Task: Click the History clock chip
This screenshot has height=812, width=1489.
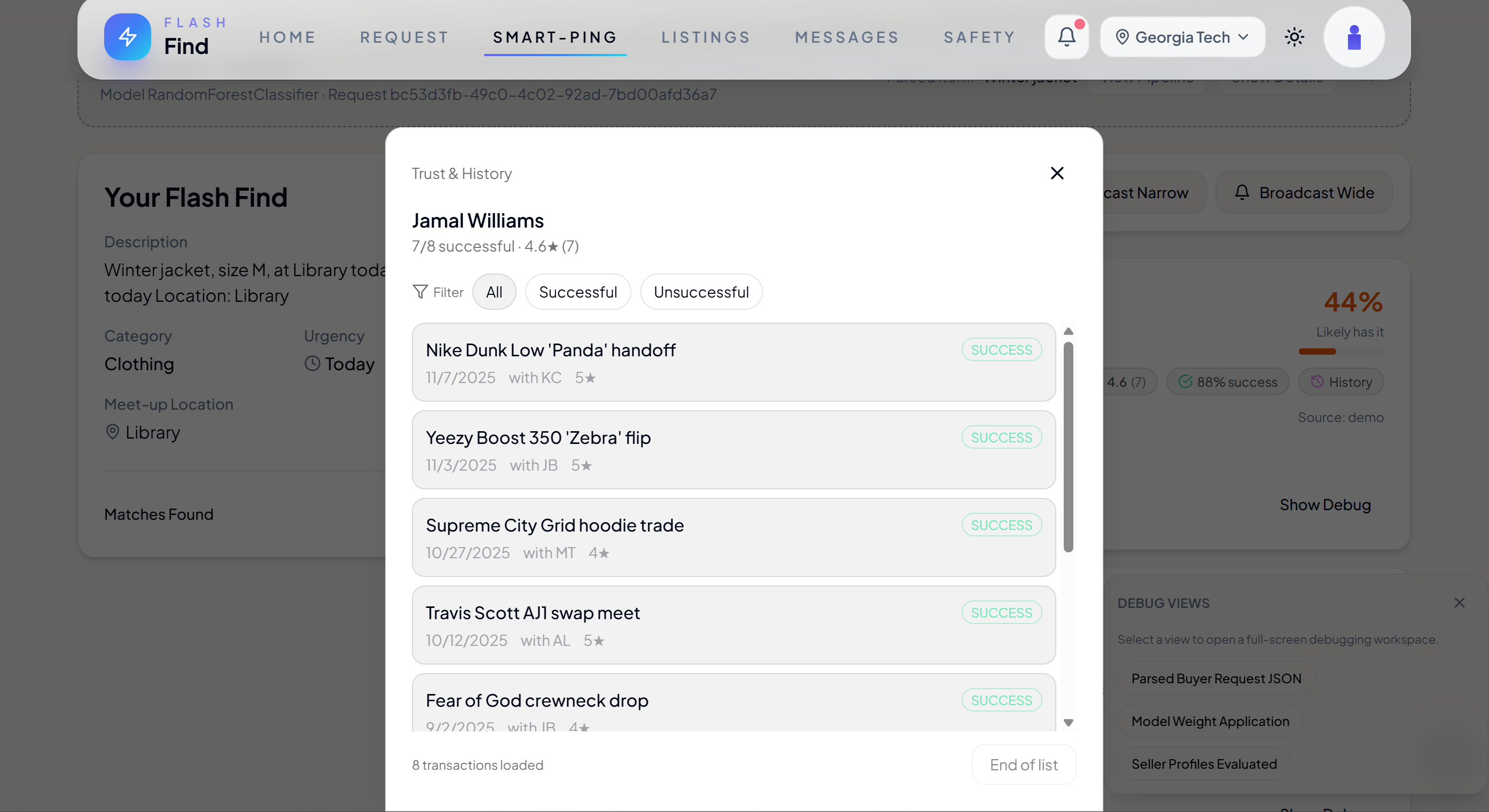Action: click(x=1341, y=382)
